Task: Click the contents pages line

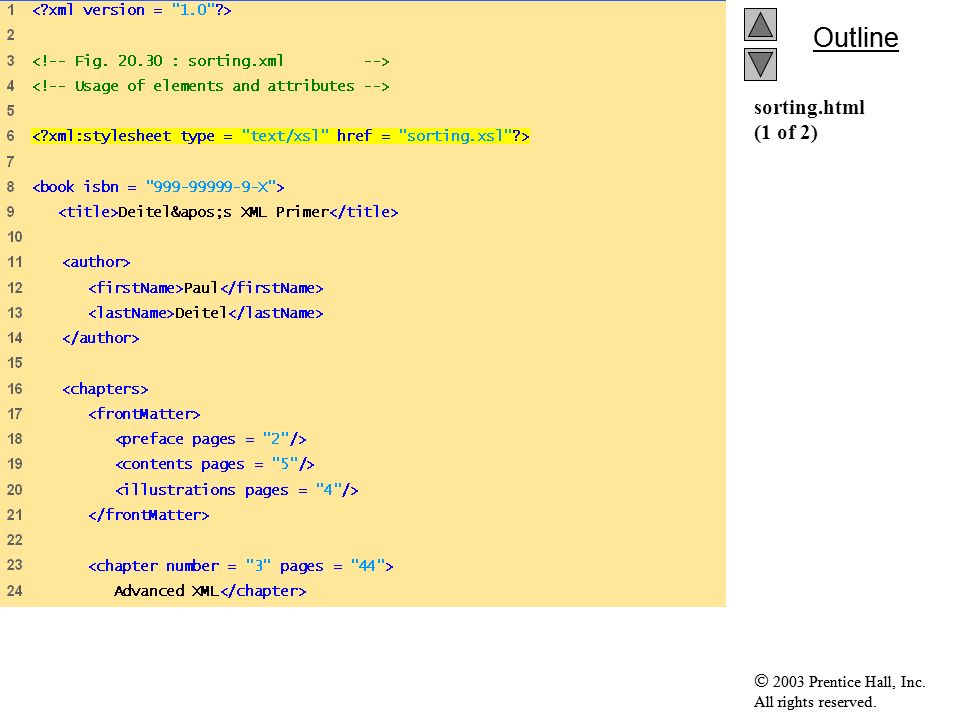Action: pyautogui.click(x=215, y=464)
